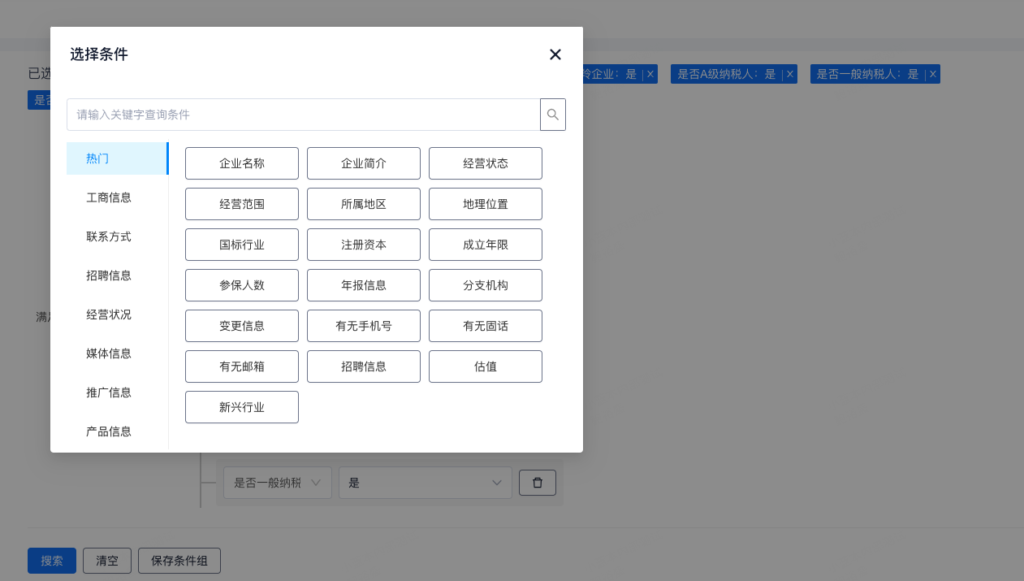This screenshot has width=1024, height=581.
Task: Select the 有无手机号 condition
Action: [363, 326]
